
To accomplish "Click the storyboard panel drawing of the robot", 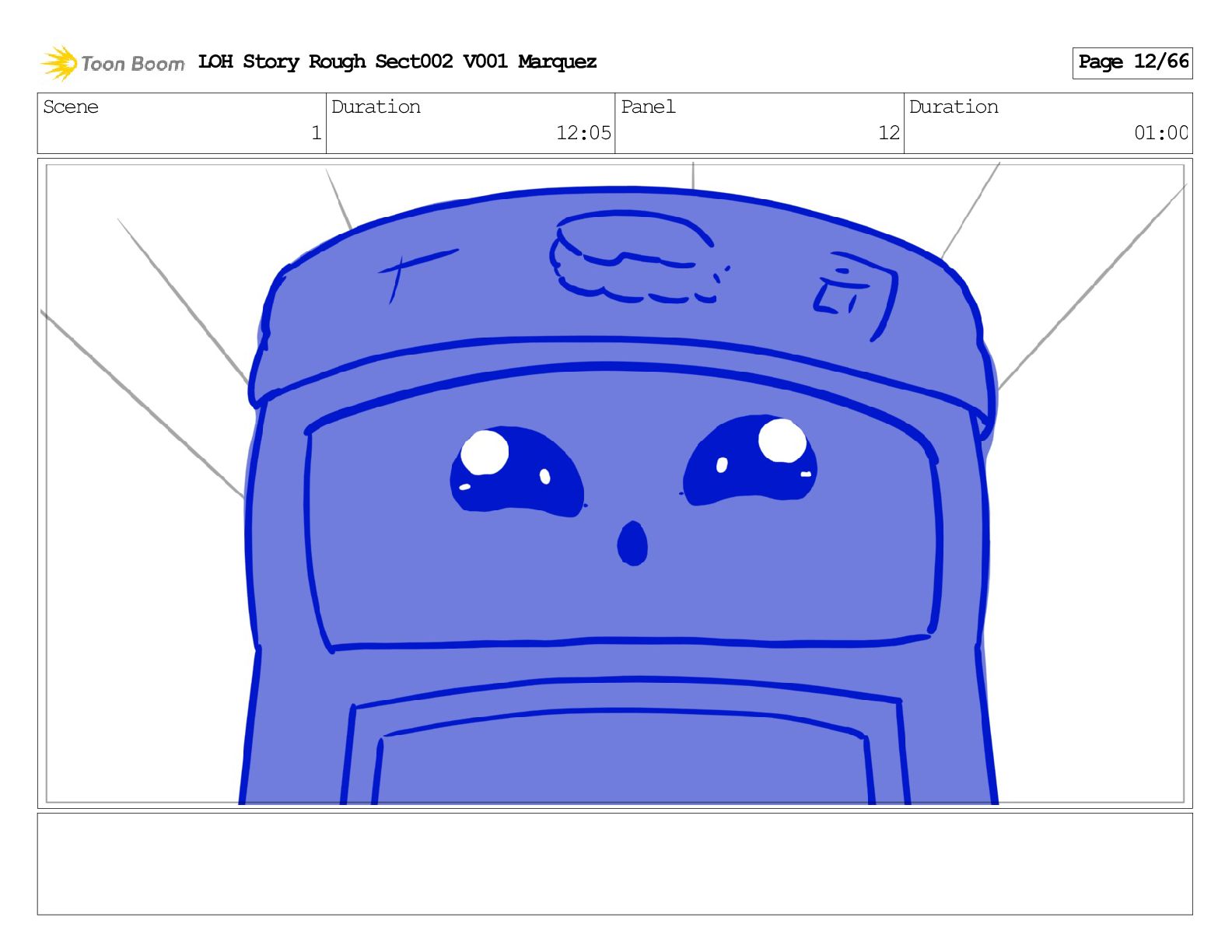I will click(615, 483).
